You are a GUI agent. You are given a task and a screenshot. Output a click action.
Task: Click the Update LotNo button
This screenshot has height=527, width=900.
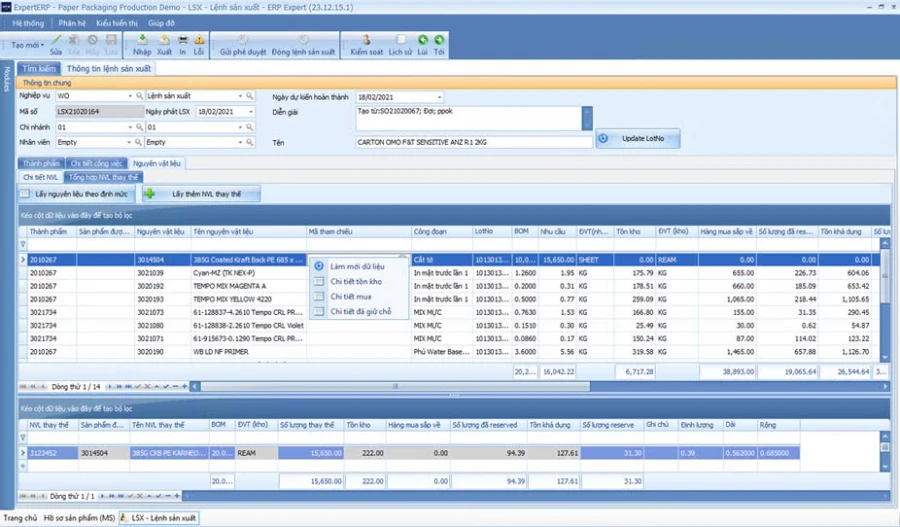[x=638, y=138]
